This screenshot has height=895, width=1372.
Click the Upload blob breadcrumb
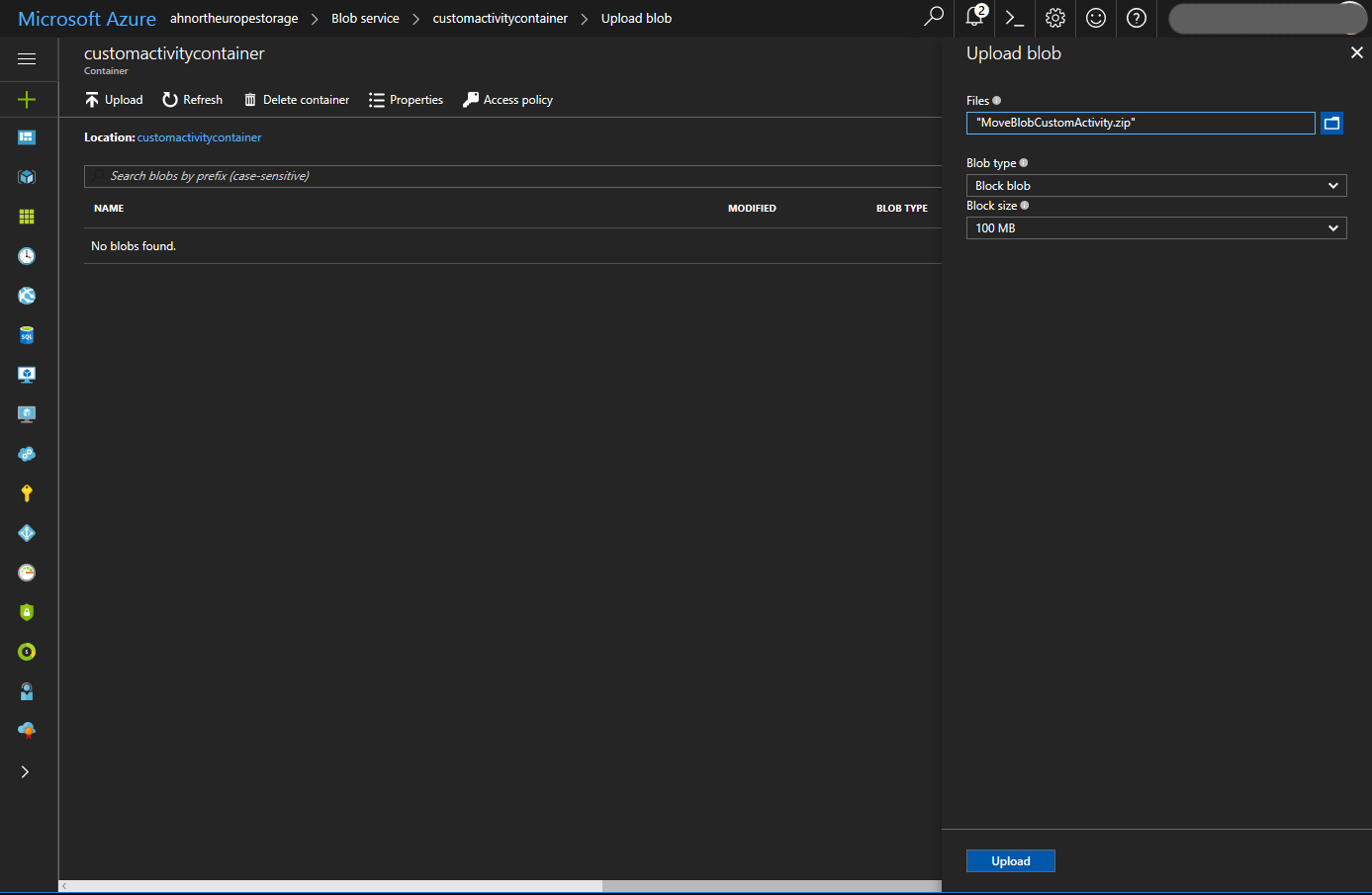636,18
